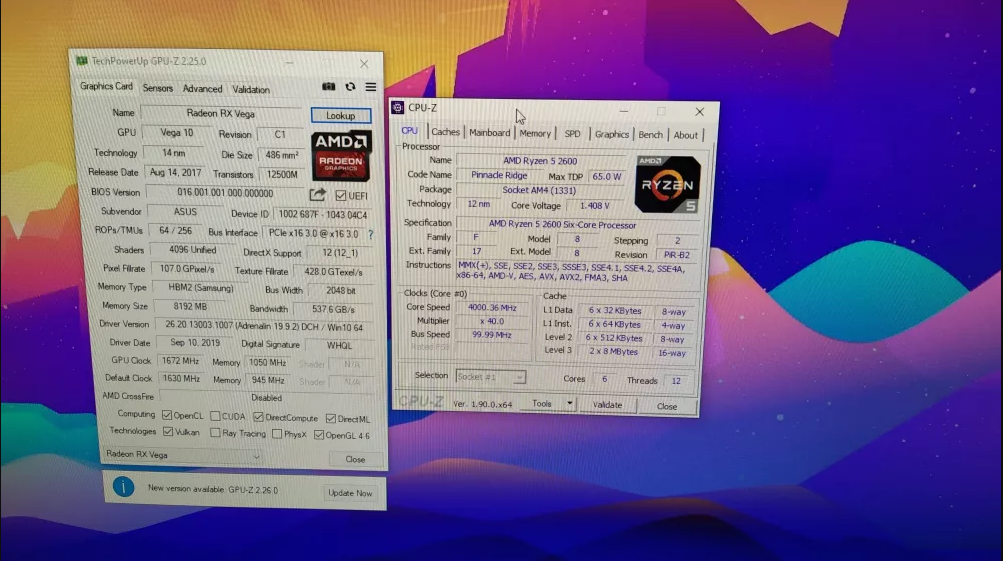Click the BIOS export share icon
This screenshot has height=561, width=1003.
pos(318,194)
